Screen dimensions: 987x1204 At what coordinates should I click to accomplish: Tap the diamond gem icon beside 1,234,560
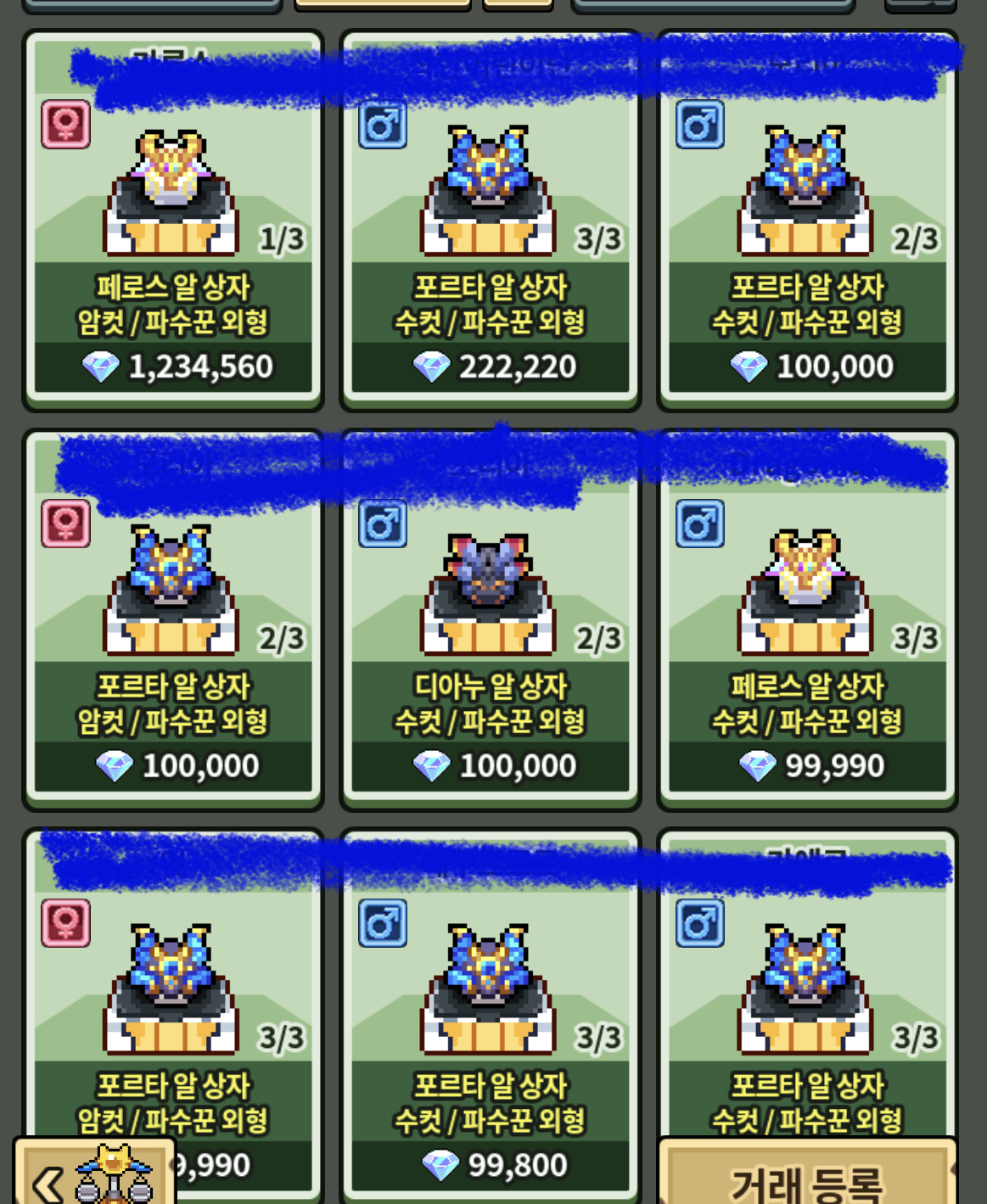point(101,367)
